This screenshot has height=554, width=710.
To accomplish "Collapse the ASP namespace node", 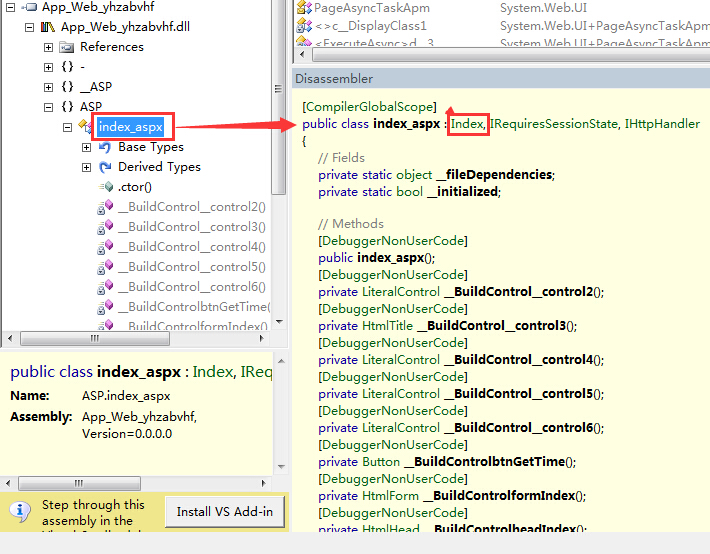I will [x=48, y=107].
